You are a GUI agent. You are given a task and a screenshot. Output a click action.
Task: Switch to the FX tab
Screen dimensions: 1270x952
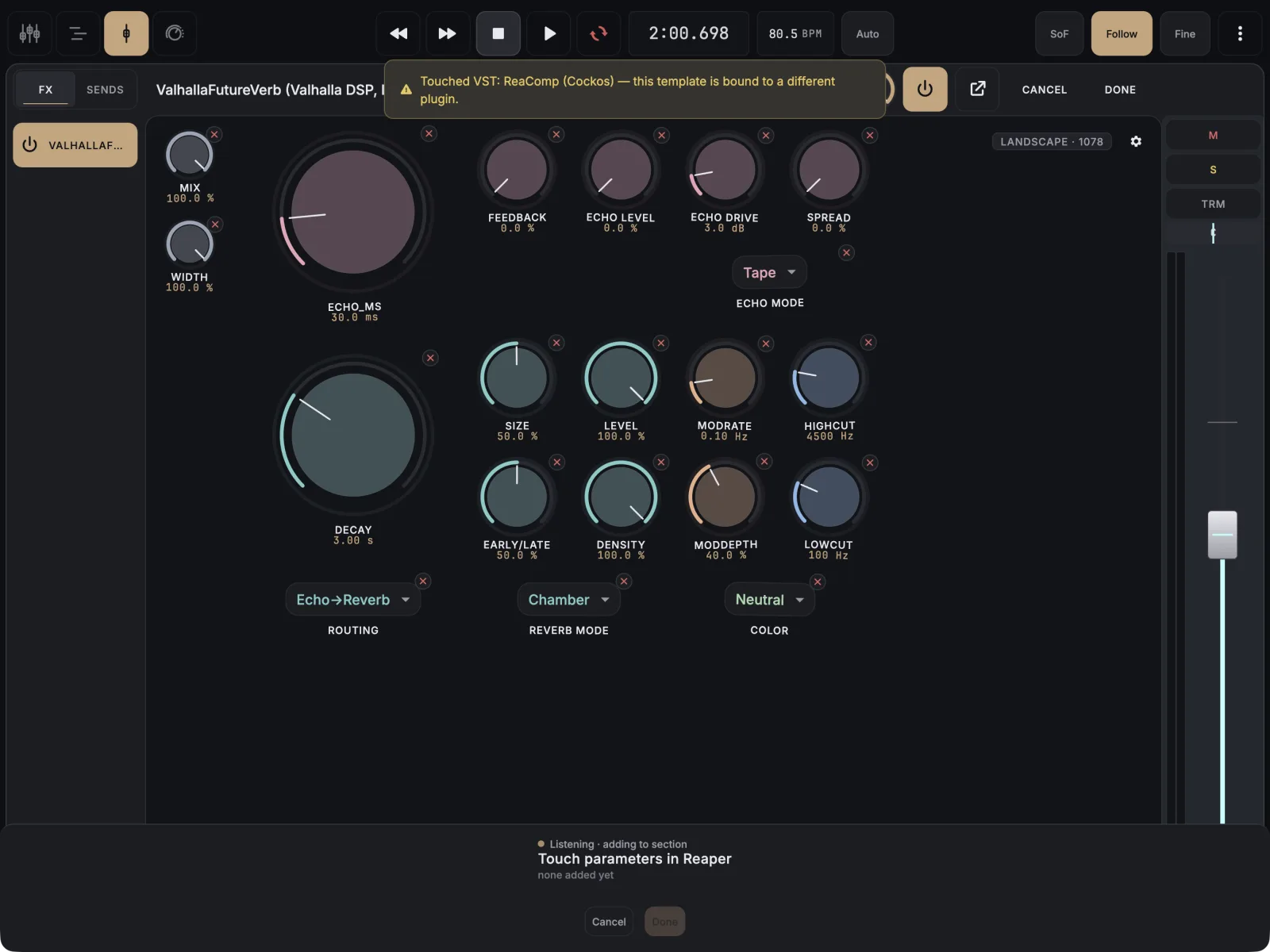[45, 89]
